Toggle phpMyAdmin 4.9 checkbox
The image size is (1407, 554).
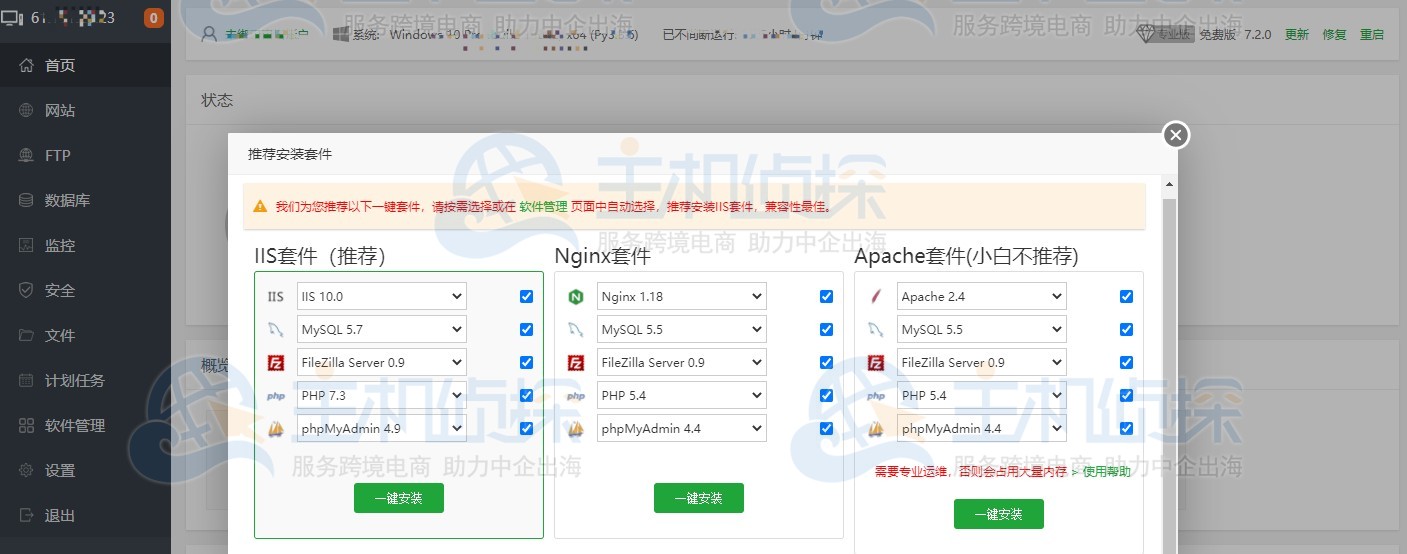(526, 428)
